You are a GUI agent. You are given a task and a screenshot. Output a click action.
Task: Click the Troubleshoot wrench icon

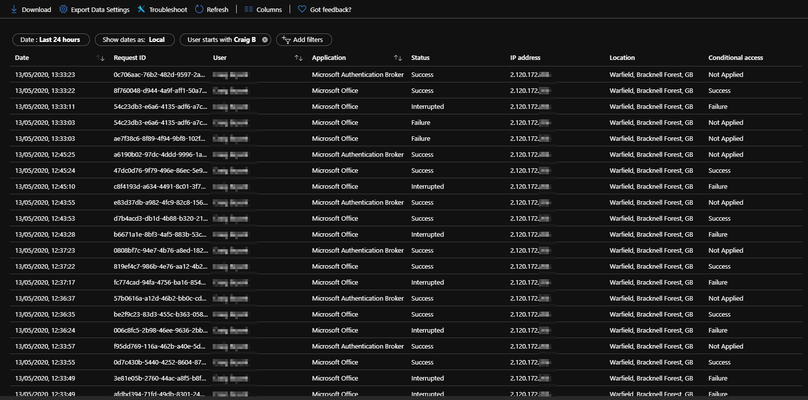[141, 9]
